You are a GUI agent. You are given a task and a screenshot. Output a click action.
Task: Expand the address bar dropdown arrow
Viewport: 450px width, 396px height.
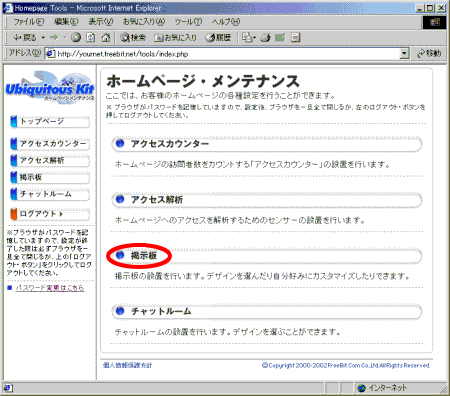(404, 53)
